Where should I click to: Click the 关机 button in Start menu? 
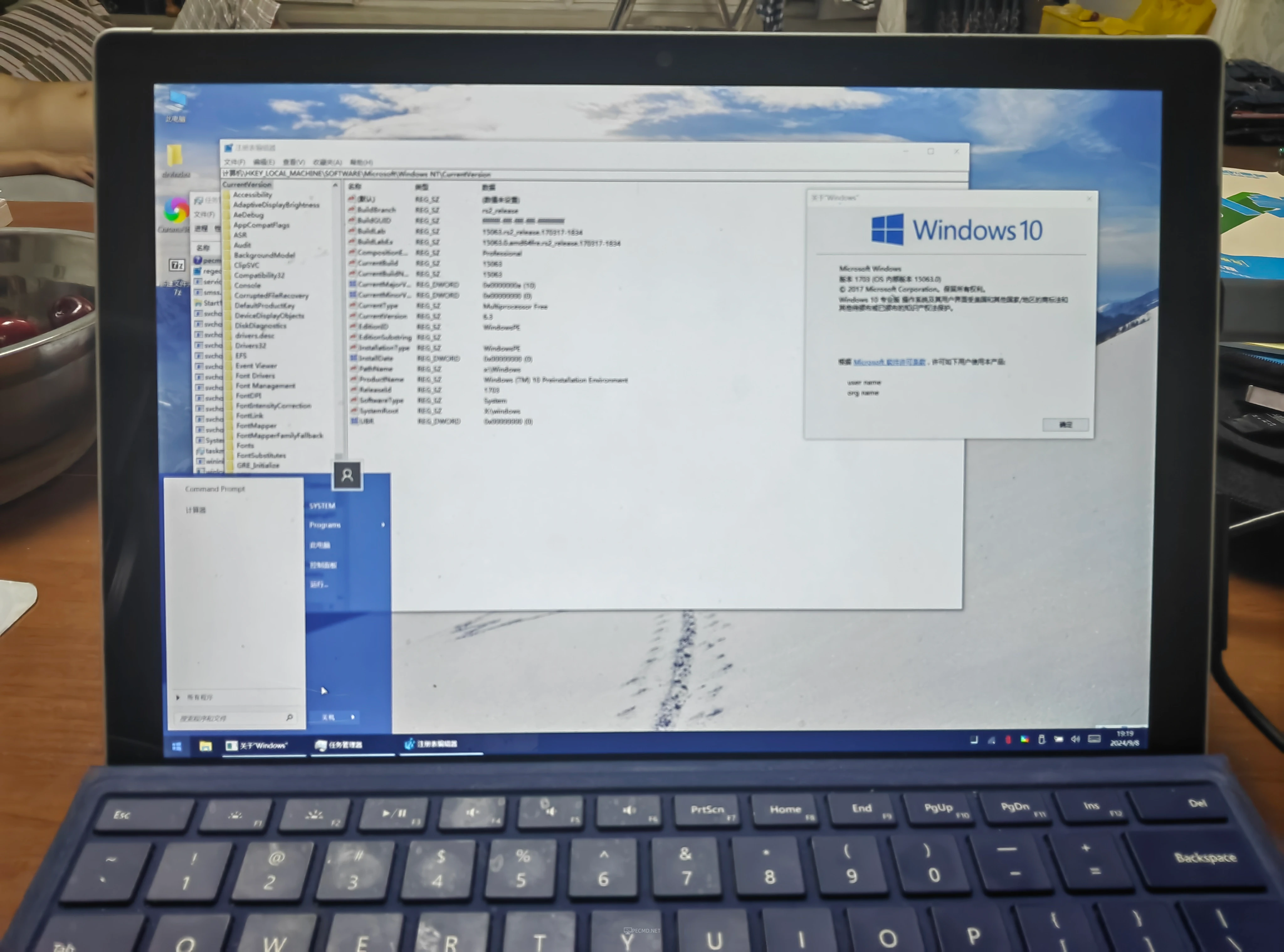pyautogui.click(x=328, y=718)
